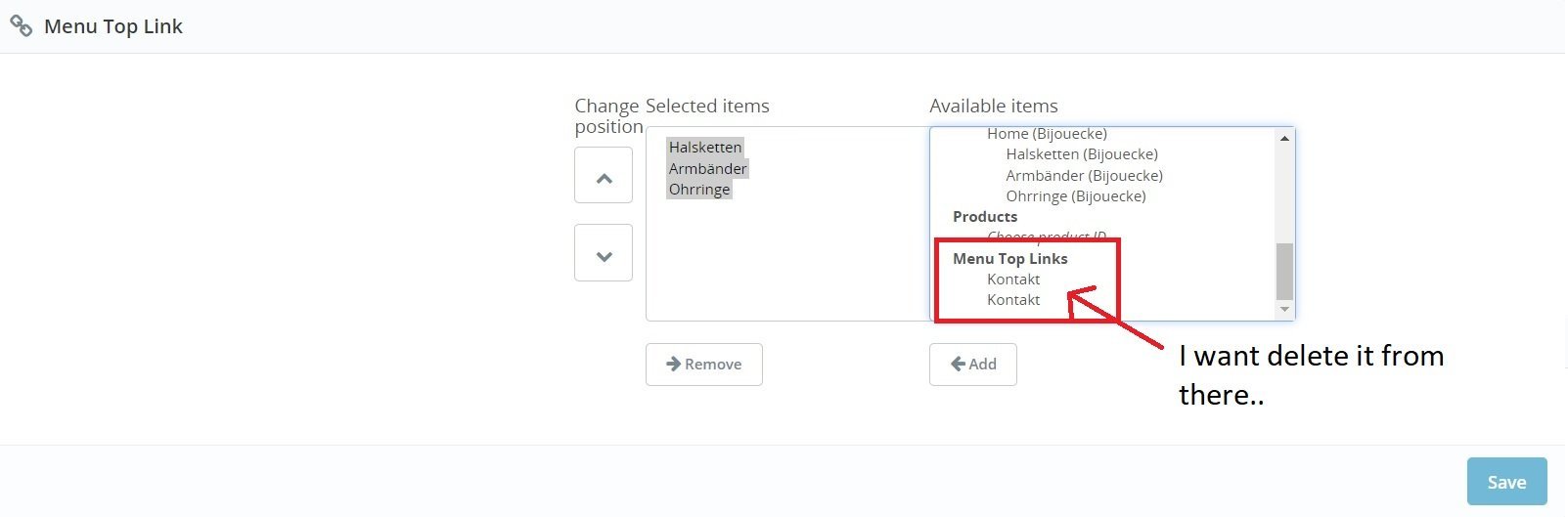Move selected item down with chevron button
Viewport: 1568px width, 517px height.
pos(604,253)
